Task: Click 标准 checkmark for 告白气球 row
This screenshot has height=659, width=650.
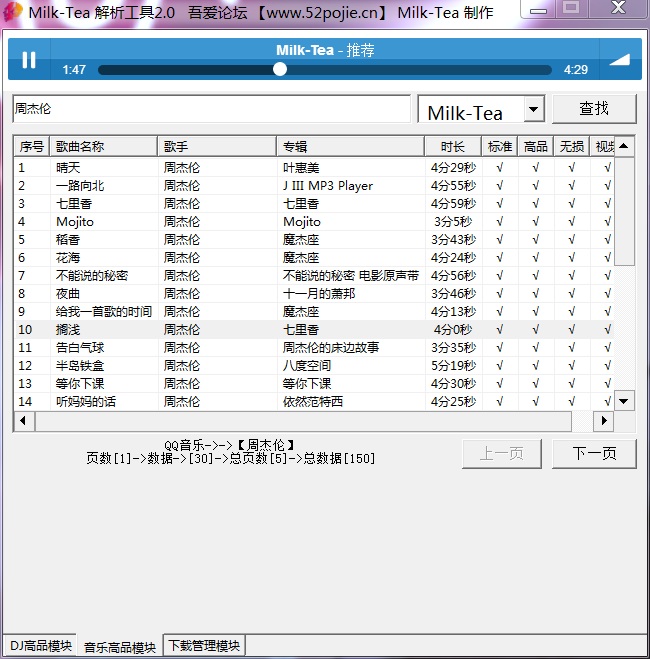Action: point(500,348)
